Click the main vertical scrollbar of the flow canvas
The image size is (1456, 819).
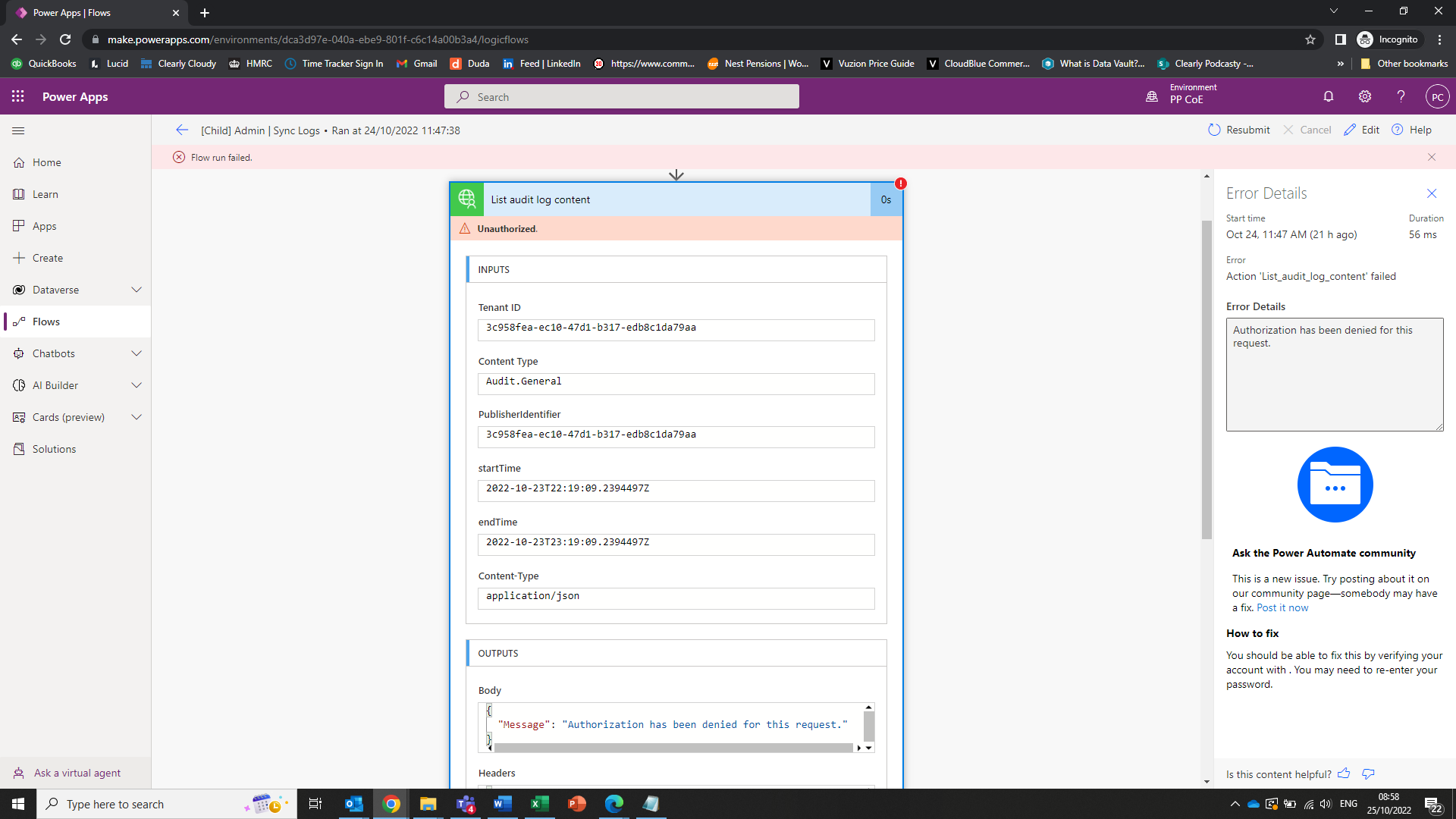click(x=1207, y=379)
